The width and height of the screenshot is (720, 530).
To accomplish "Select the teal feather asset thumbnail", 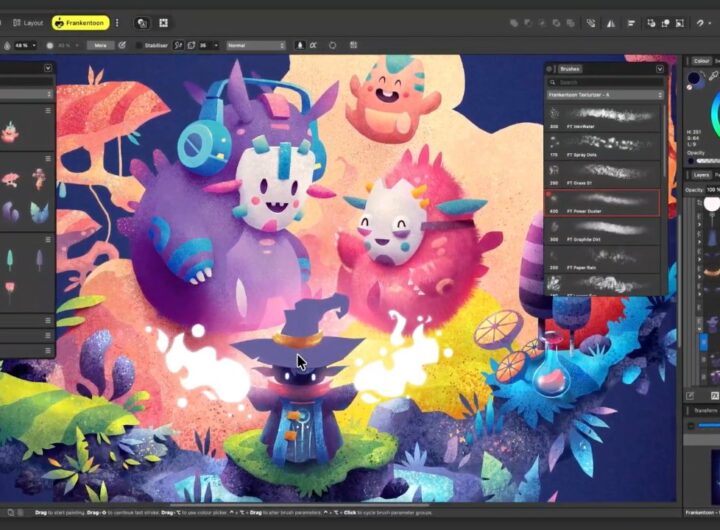I will tap(10, 260).
